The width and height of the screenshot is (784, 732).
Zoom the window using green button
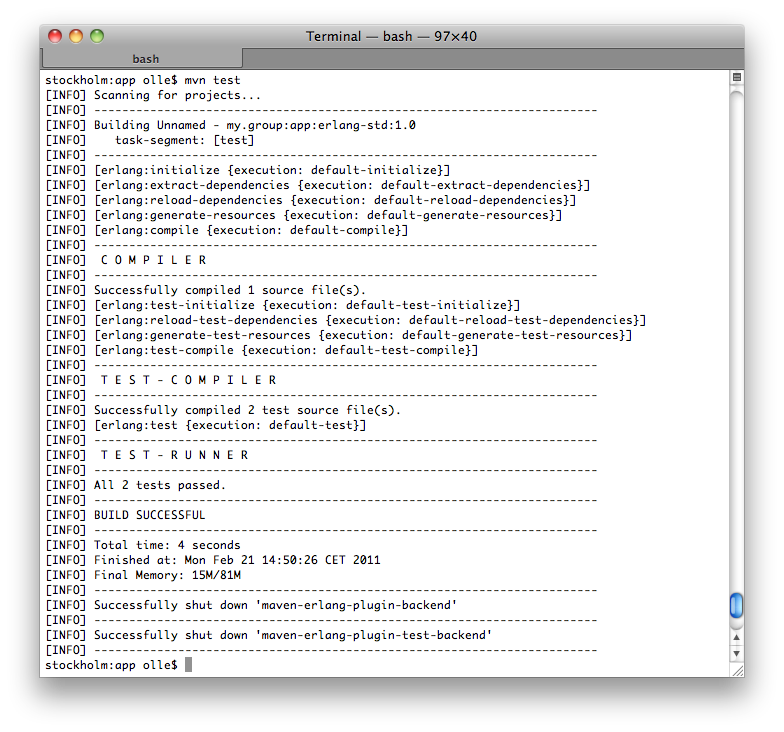click(x=97, y=36)
